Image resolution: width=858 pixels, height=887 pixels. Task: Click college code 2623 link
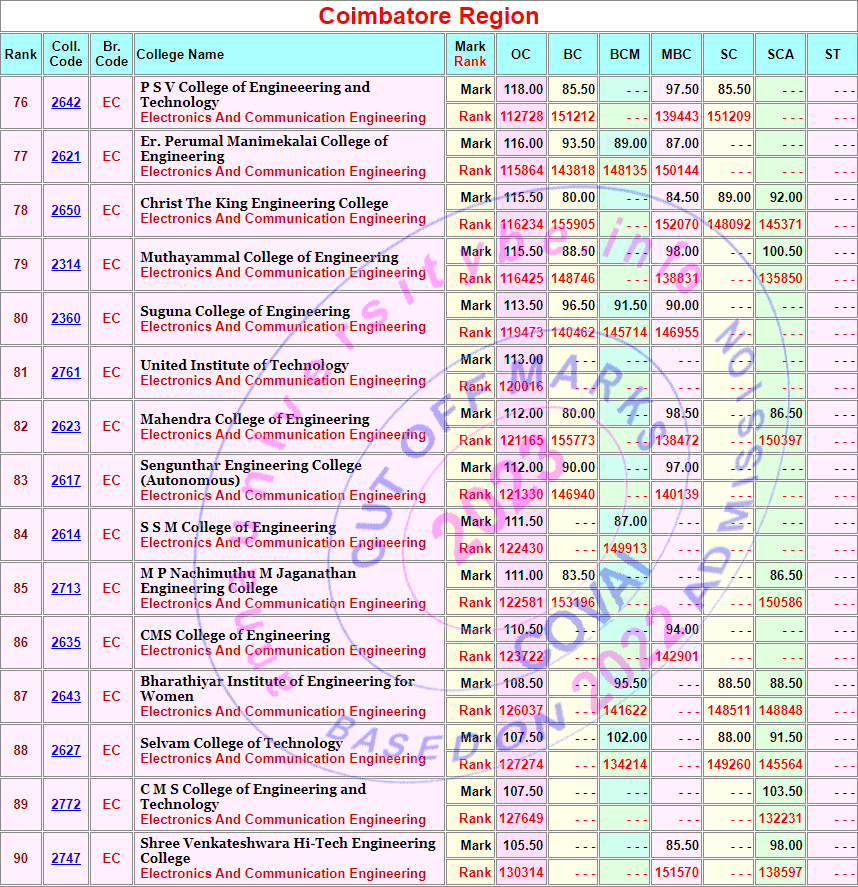click(66, 427)
